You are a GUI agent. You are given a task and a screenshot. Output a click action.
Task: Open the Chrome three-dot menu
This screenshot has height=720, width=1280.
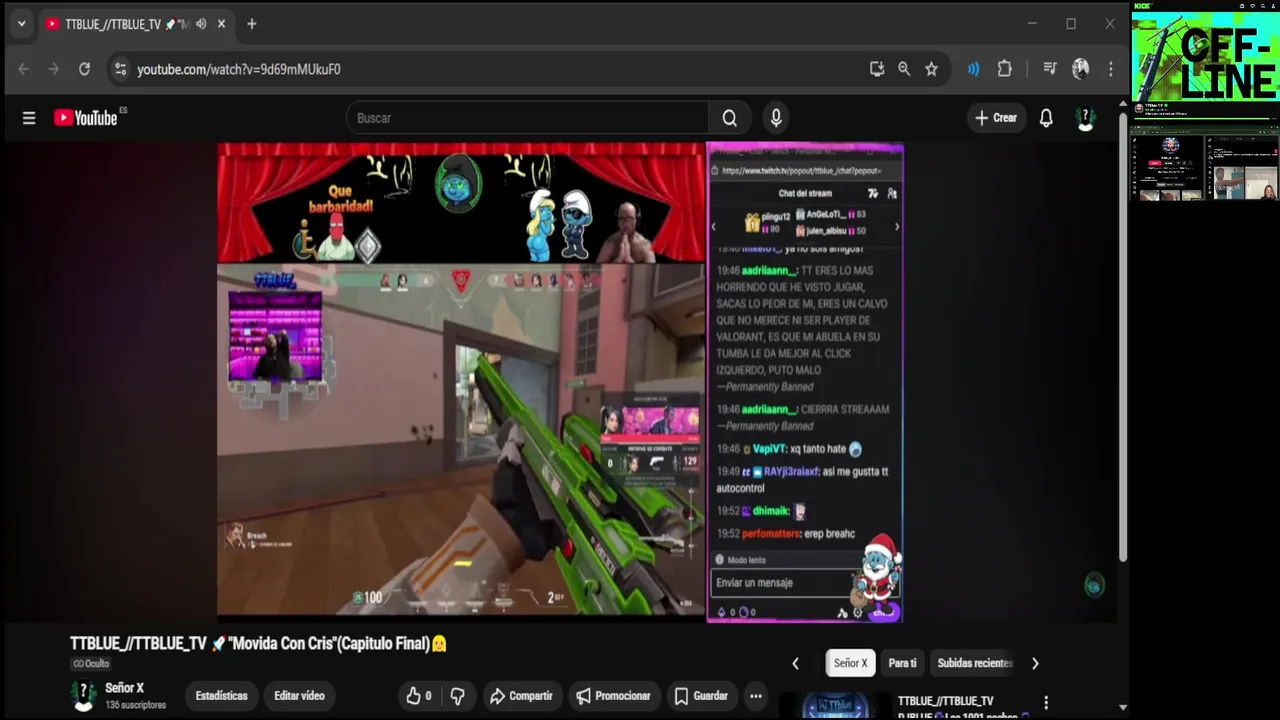point(1110,69)
